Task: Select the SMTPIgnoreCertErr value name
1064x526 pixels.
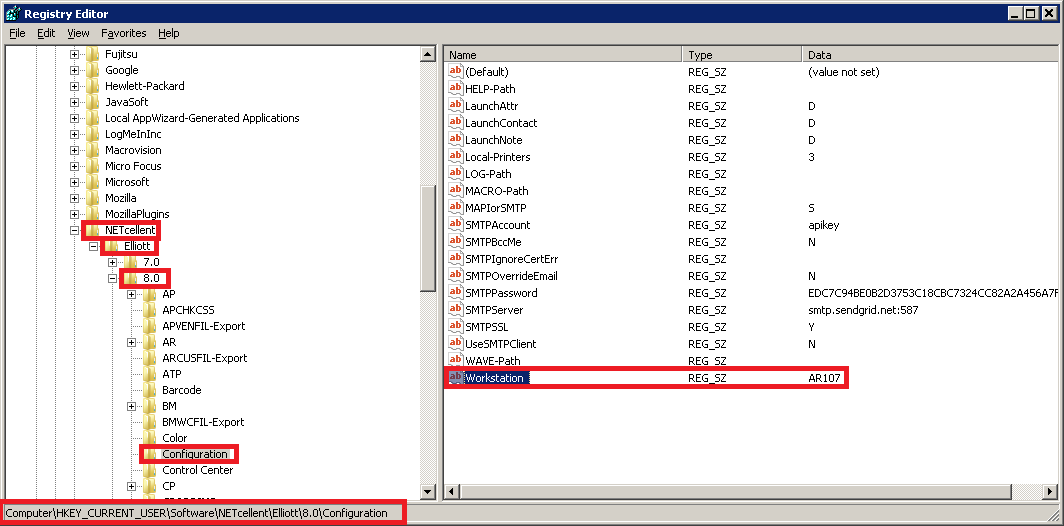Action: click(512, 259)
